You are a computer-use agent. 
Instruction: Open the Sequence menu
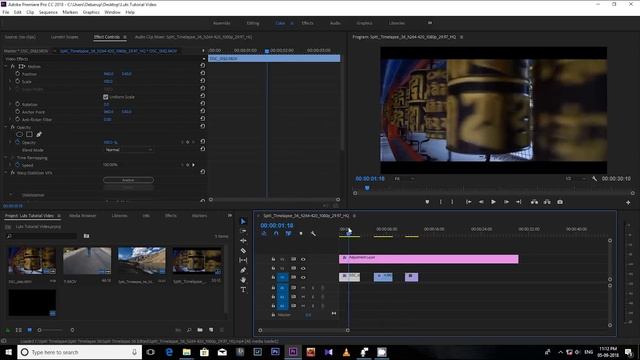pyautogui.click(x=48, y=12)
